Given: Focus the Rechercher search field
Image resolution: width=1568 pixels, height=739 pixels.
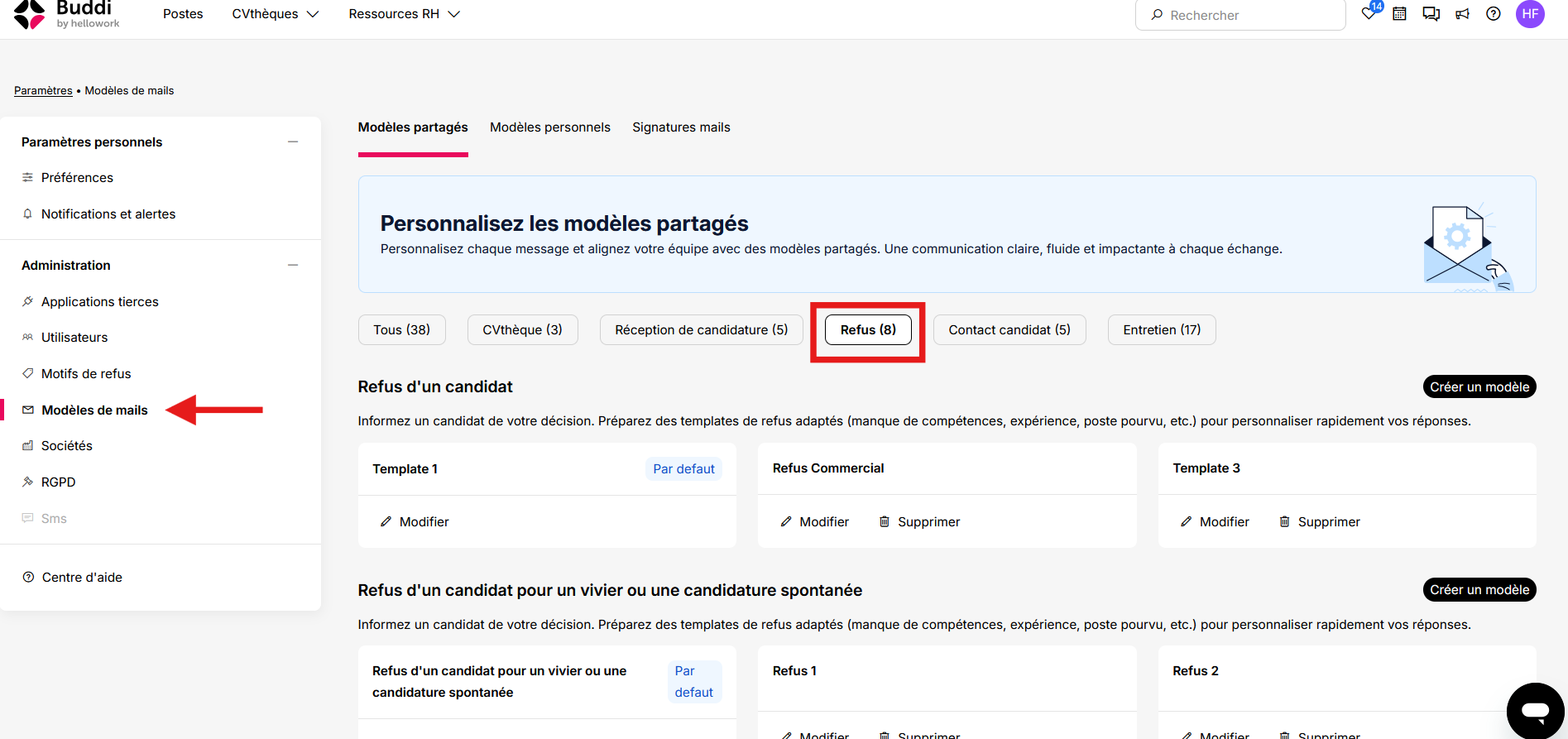Looking at the screenshot, I should click(1240, 15).
